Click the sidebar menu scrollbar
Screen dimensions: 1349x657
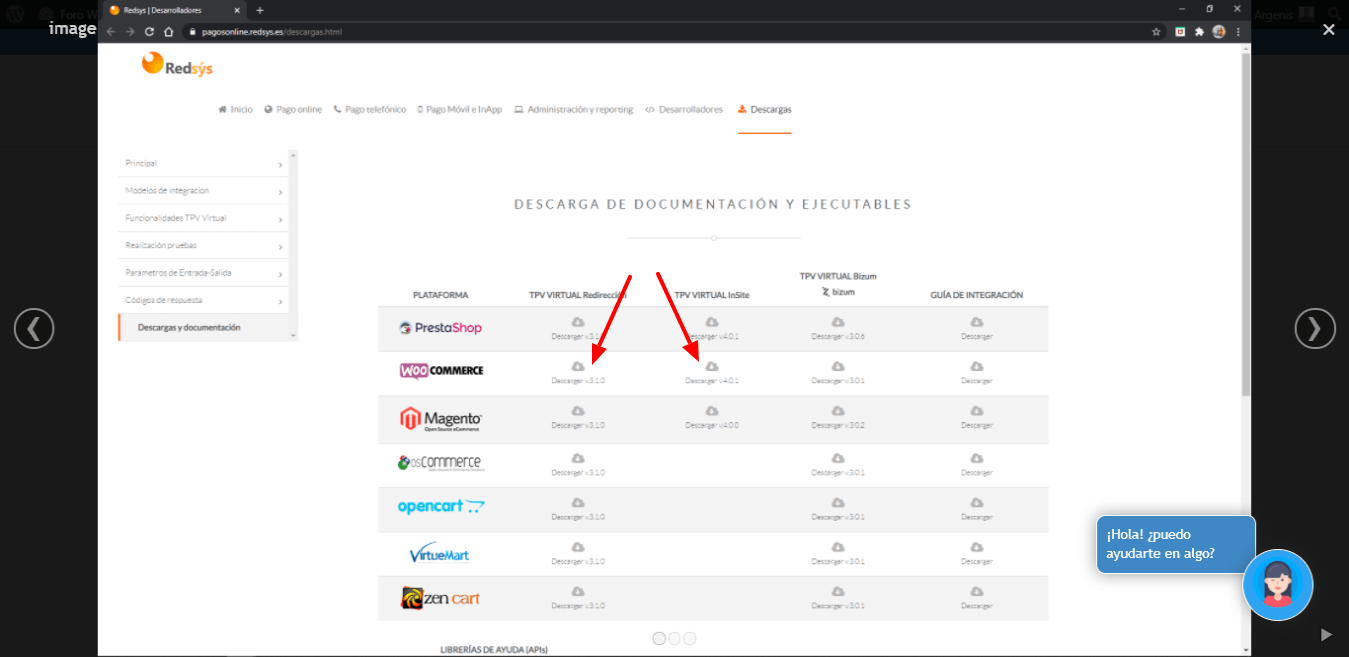click(x=293, y=245)
